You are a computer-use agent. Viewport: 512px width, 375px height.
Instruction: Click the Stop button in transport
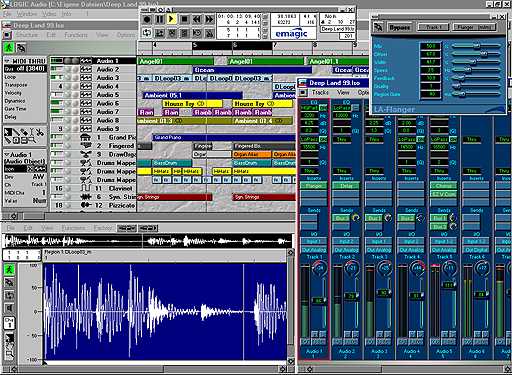point(184,19)
